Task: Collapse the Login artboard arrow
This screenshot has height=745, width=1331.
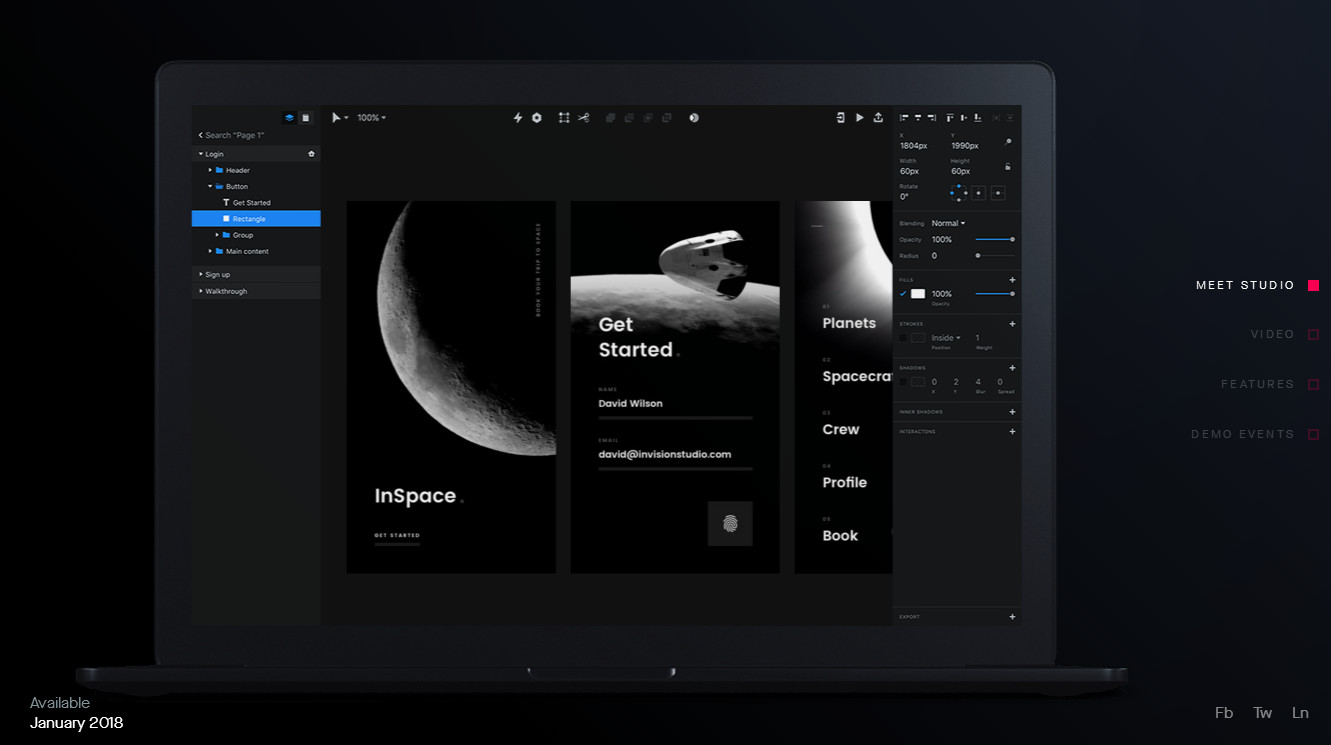Action: click(x=200, y=154)
